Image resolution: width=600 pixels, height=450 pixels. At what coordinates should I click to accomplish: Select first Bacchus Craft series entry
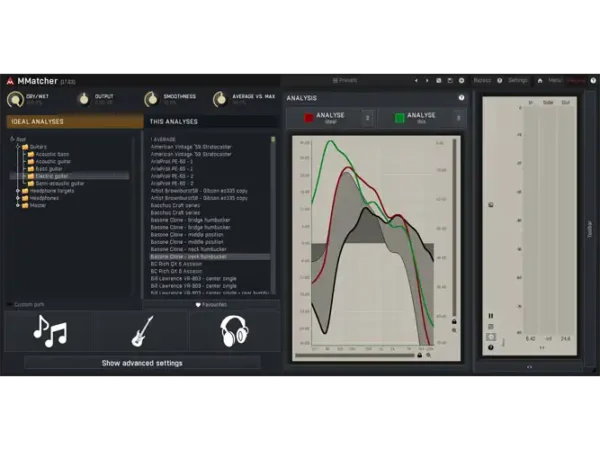pyautogui.click(x=175, y=205)
